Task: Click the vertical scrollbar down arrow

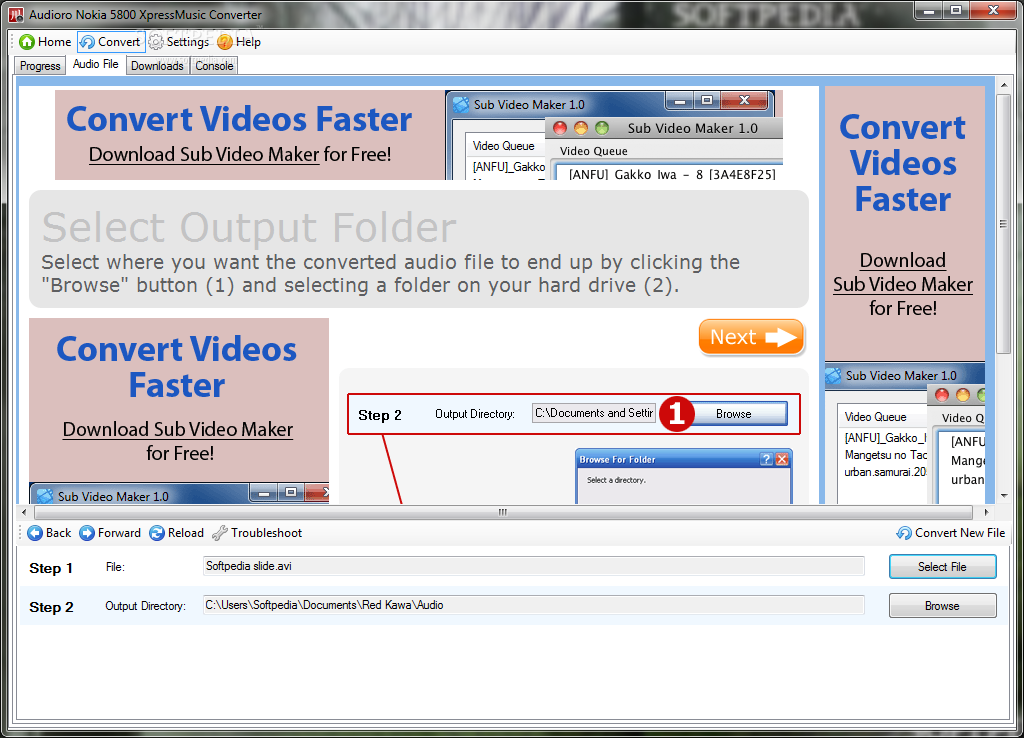Action: pyautogui.click(x=1003, y=496)
